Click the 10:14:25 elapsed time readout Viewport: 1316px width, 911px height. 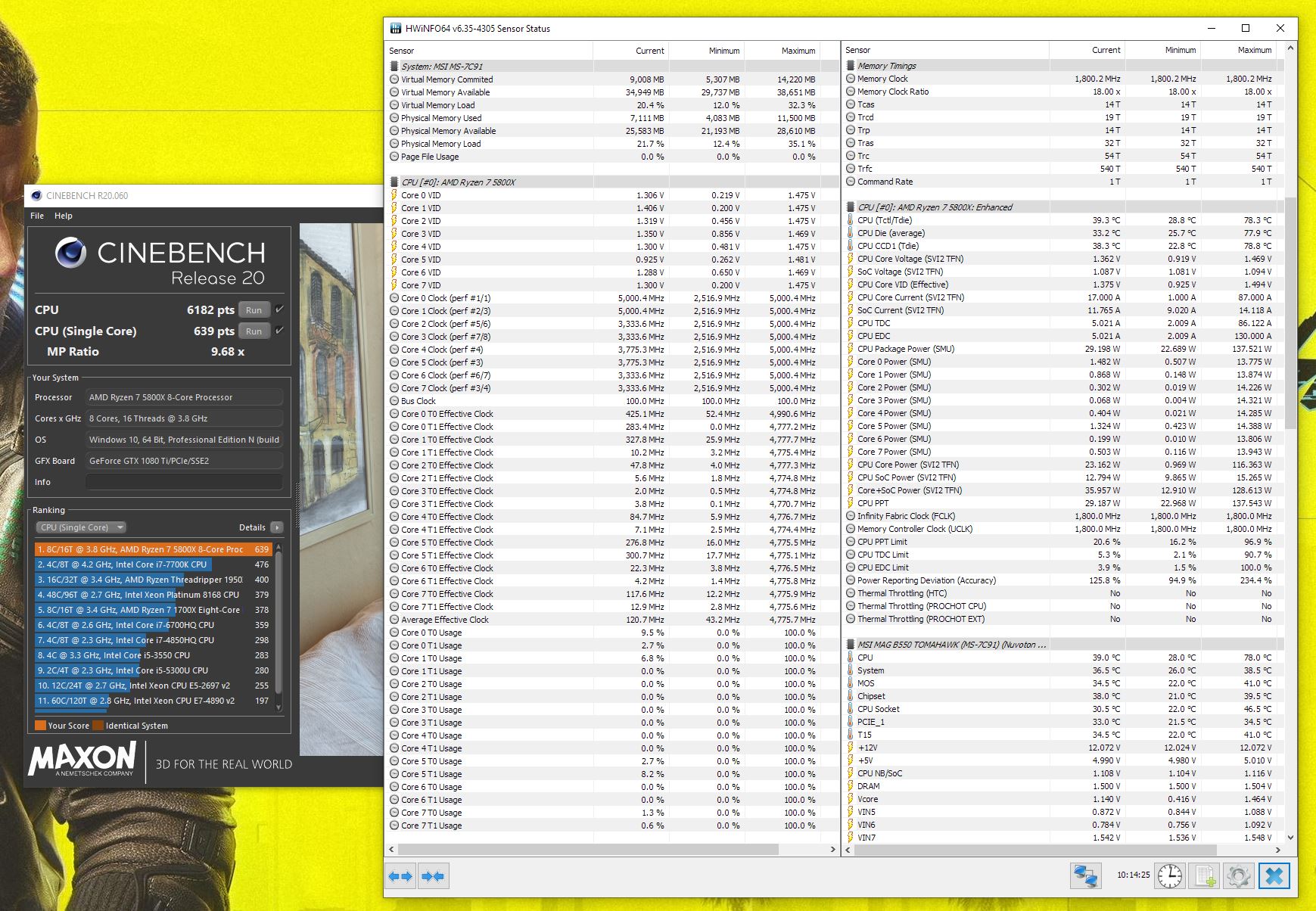[x=1134, y=875]
